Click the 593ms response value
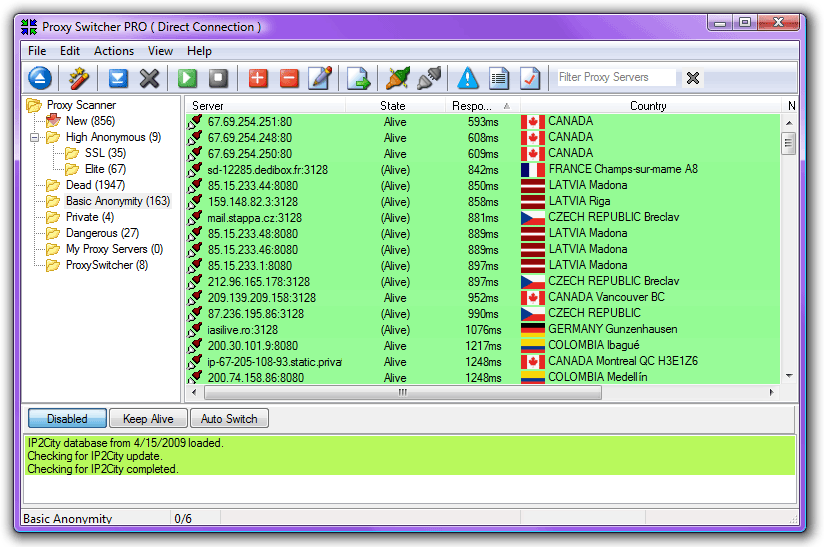The height and width of the screenshot is (547, 824). [483, 122]
